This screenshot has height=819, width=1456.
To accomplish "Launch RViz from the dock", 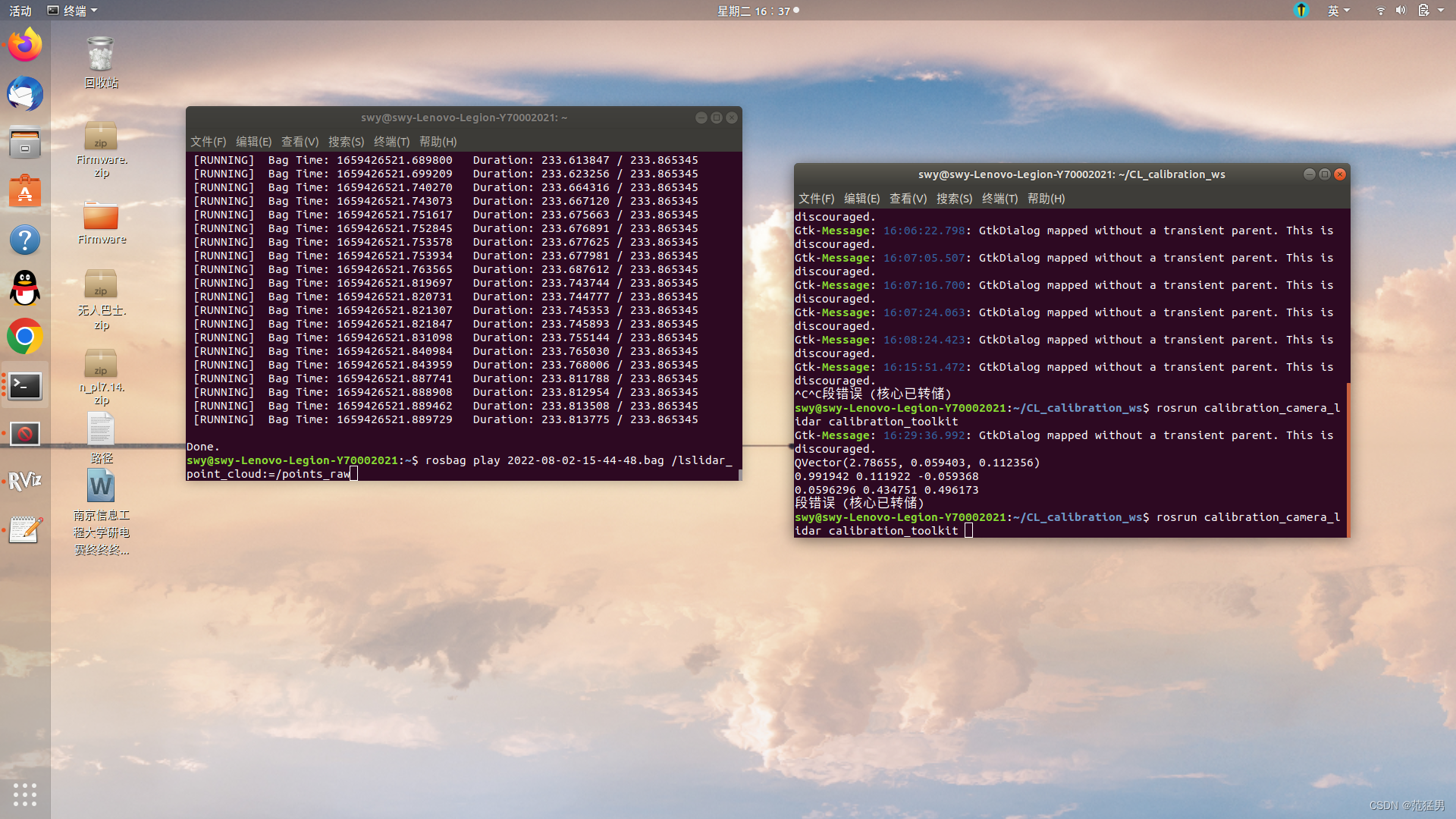I will pos(25,481).
